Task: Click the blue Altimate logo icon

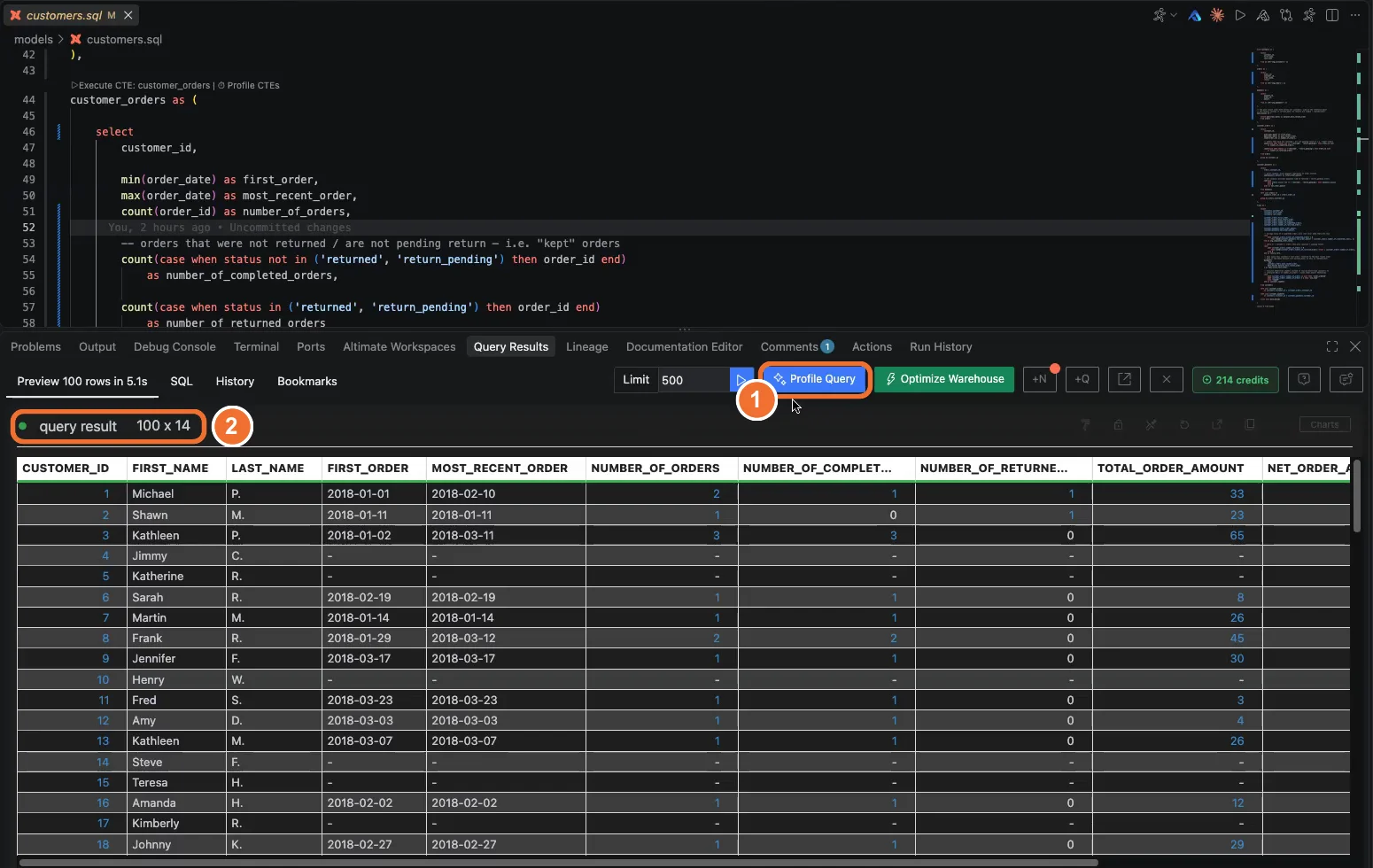Action: tap(1195, 15)
